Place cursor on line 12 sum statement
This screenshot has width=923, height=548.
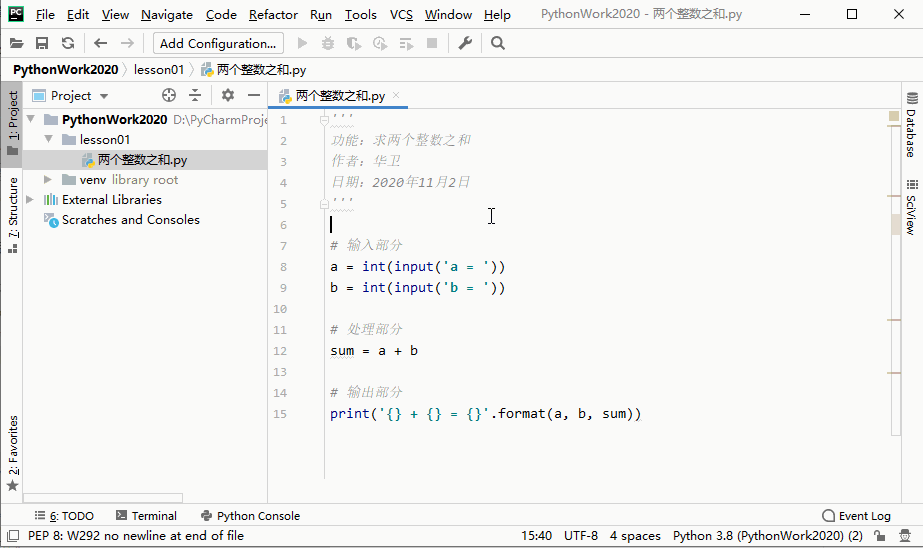point(374,351)
